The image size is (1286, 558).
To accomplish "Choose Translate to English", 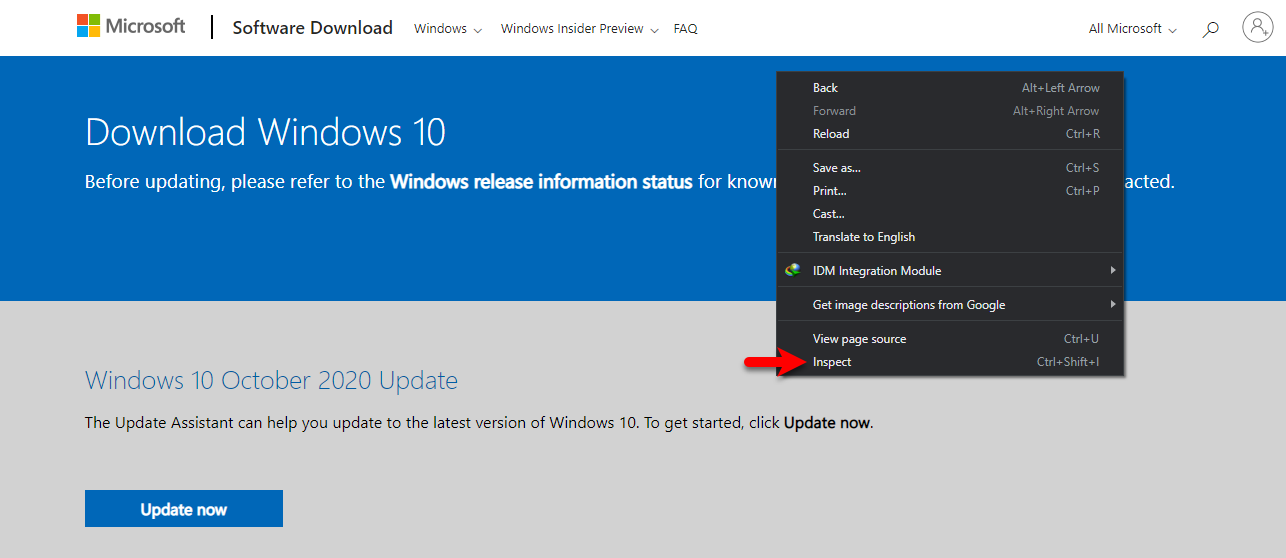I will [x=950, y=237].
